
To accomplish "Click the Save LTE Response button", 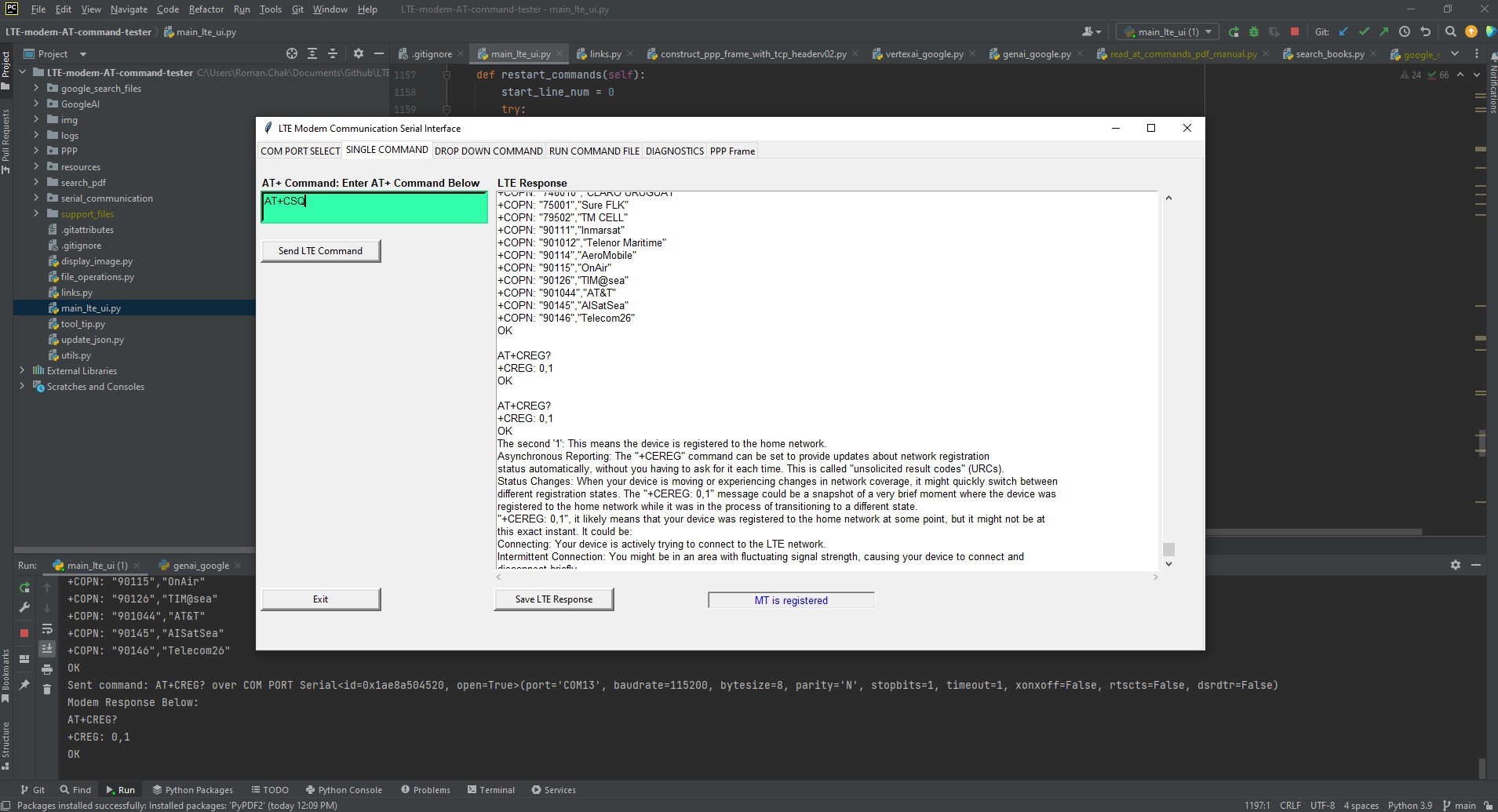I will point(553,599).
